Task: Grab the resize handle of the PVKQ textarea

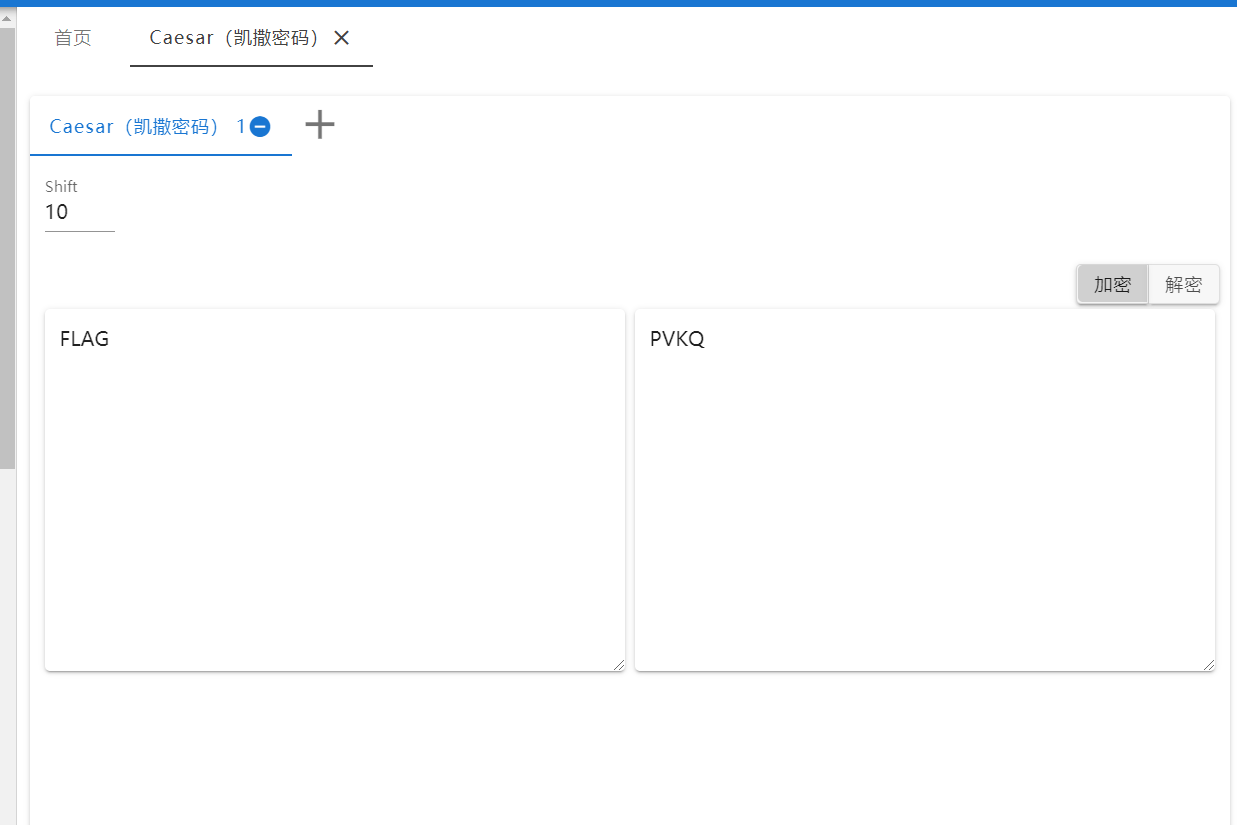Action: 1209,665
